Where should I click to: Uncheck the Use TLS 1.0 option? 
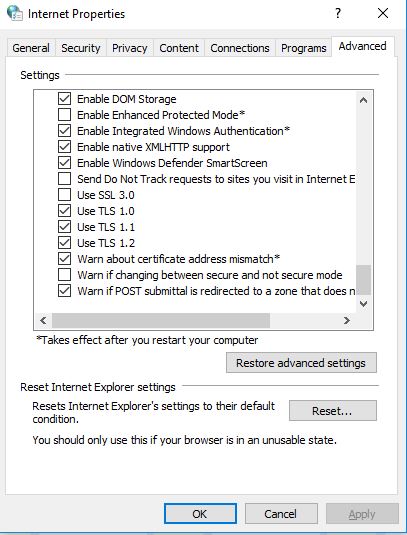[64, 211]
